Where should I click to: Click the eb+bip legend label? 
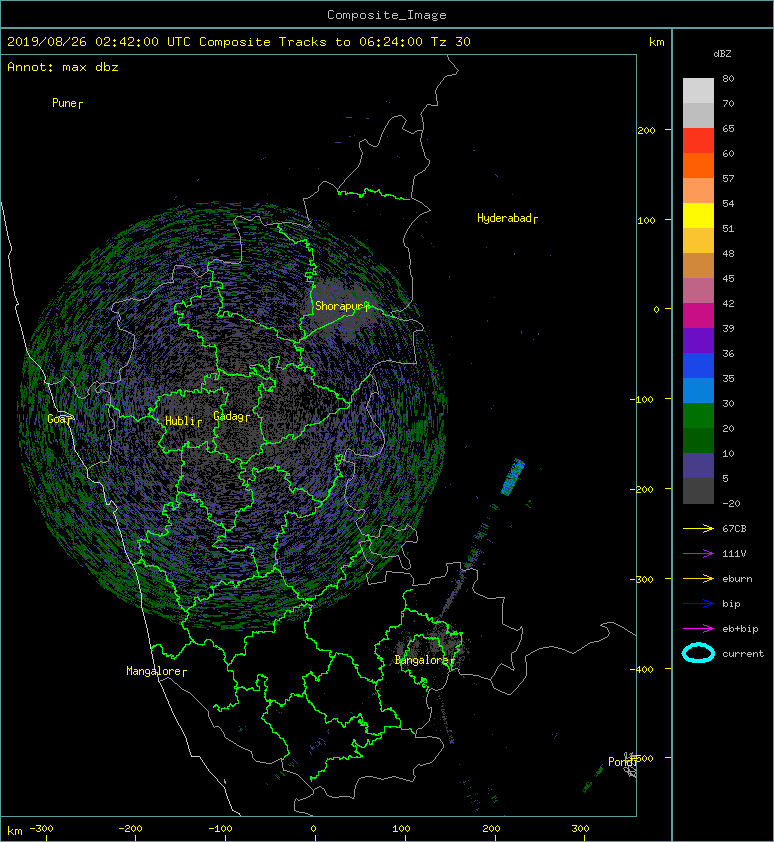740,629
